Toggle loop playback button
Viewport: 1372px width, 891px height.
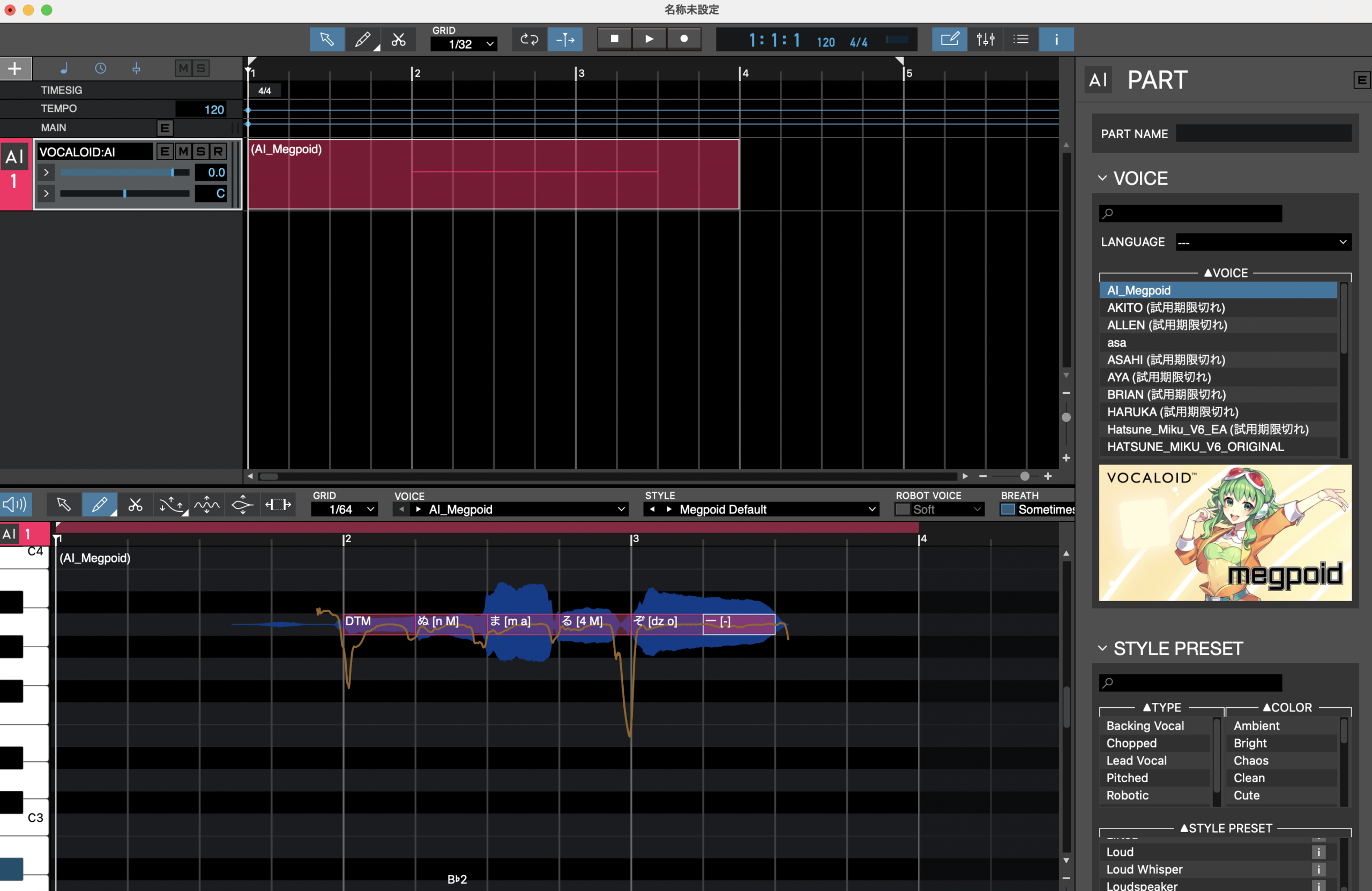(529, 39)
